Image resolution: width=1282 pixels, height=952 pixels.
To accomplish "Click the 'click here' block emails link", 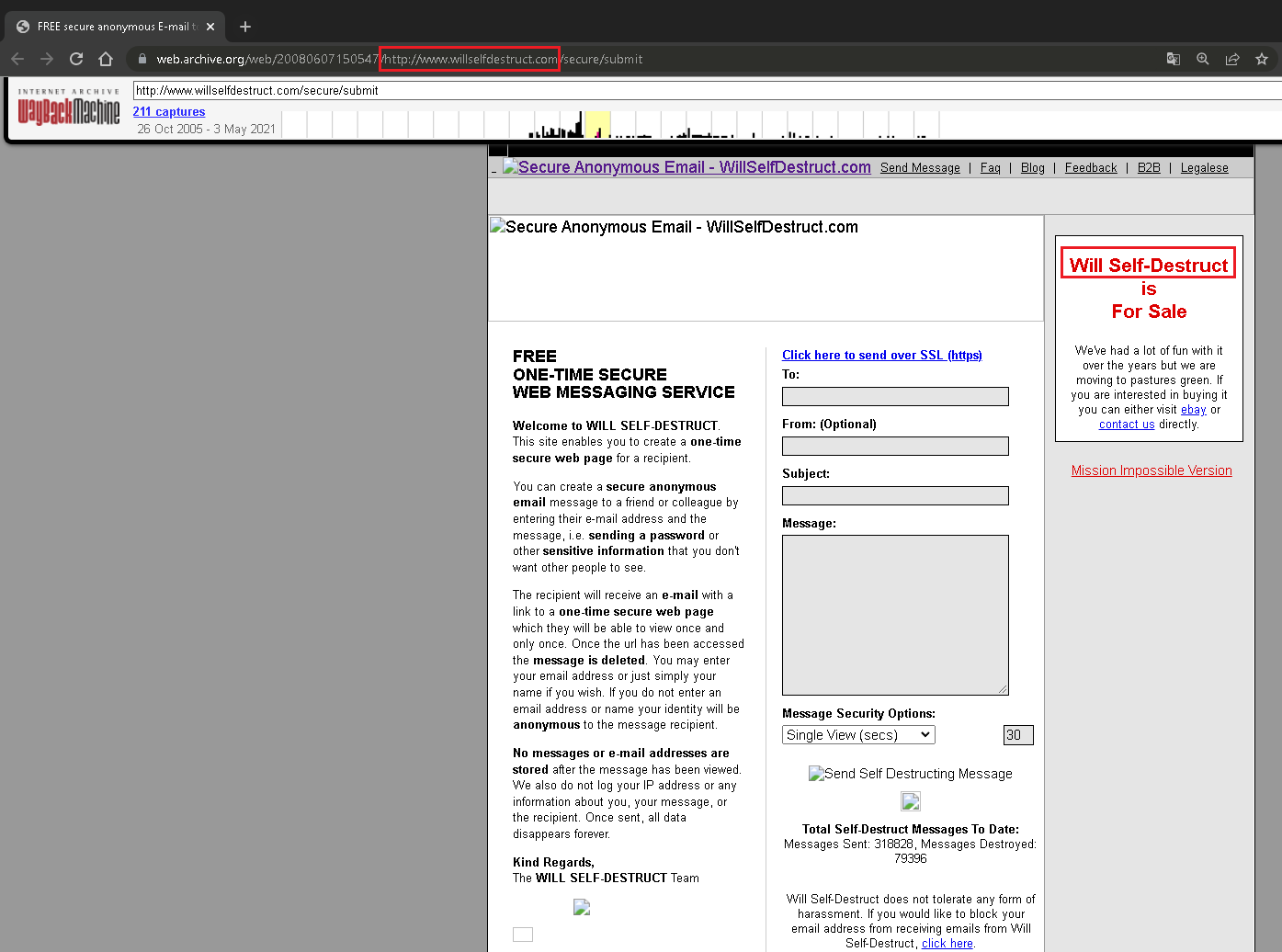I will coord(947,943).
